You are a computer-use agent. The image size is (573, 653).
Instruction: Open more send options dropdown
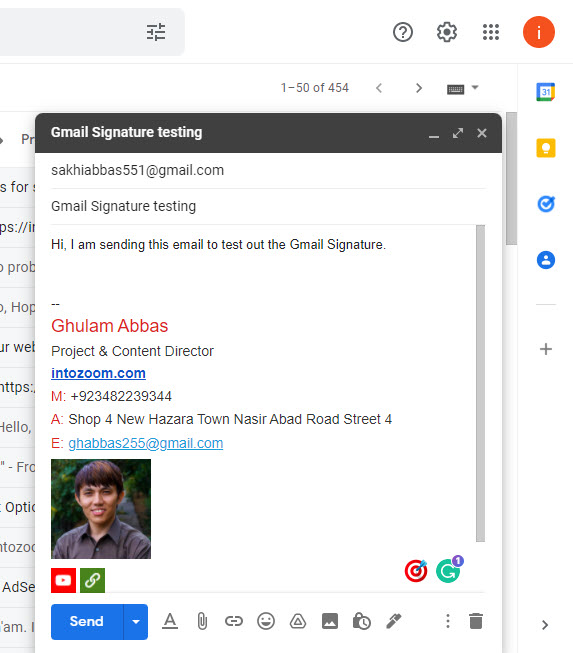(x=136, y=621)
